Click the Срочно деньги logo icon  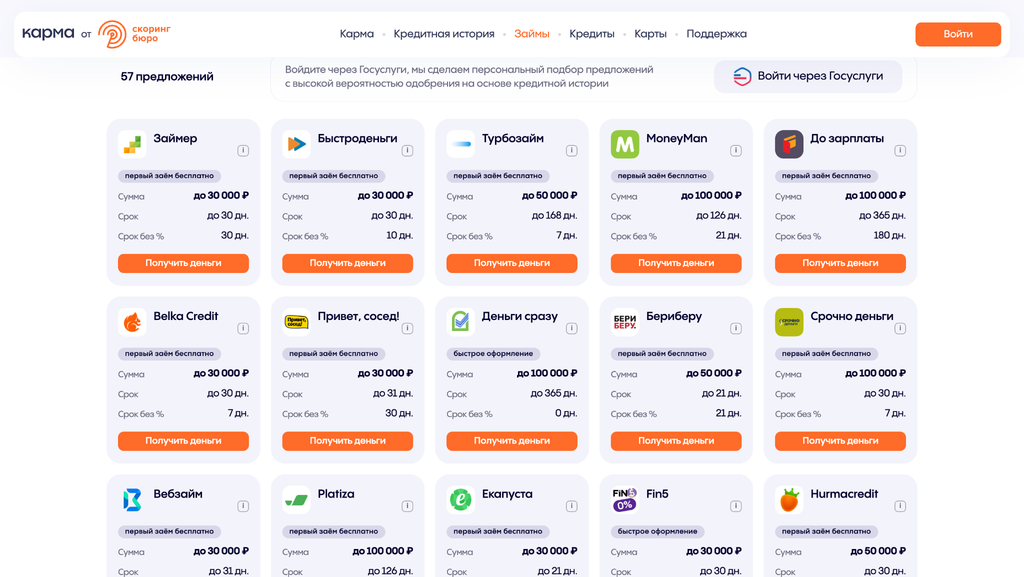pos(789,322)
